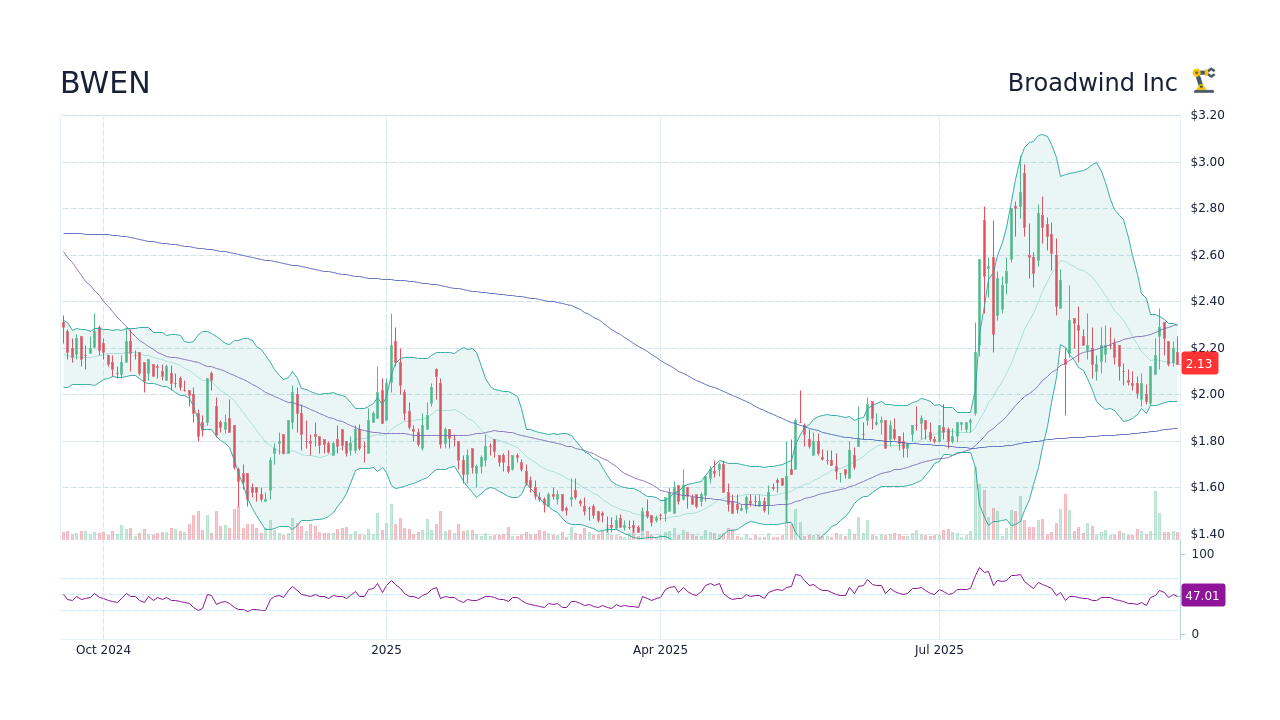
Task: Click the 2025 label on the time axis
Action: pyautogui.click(x=386, y=649)
